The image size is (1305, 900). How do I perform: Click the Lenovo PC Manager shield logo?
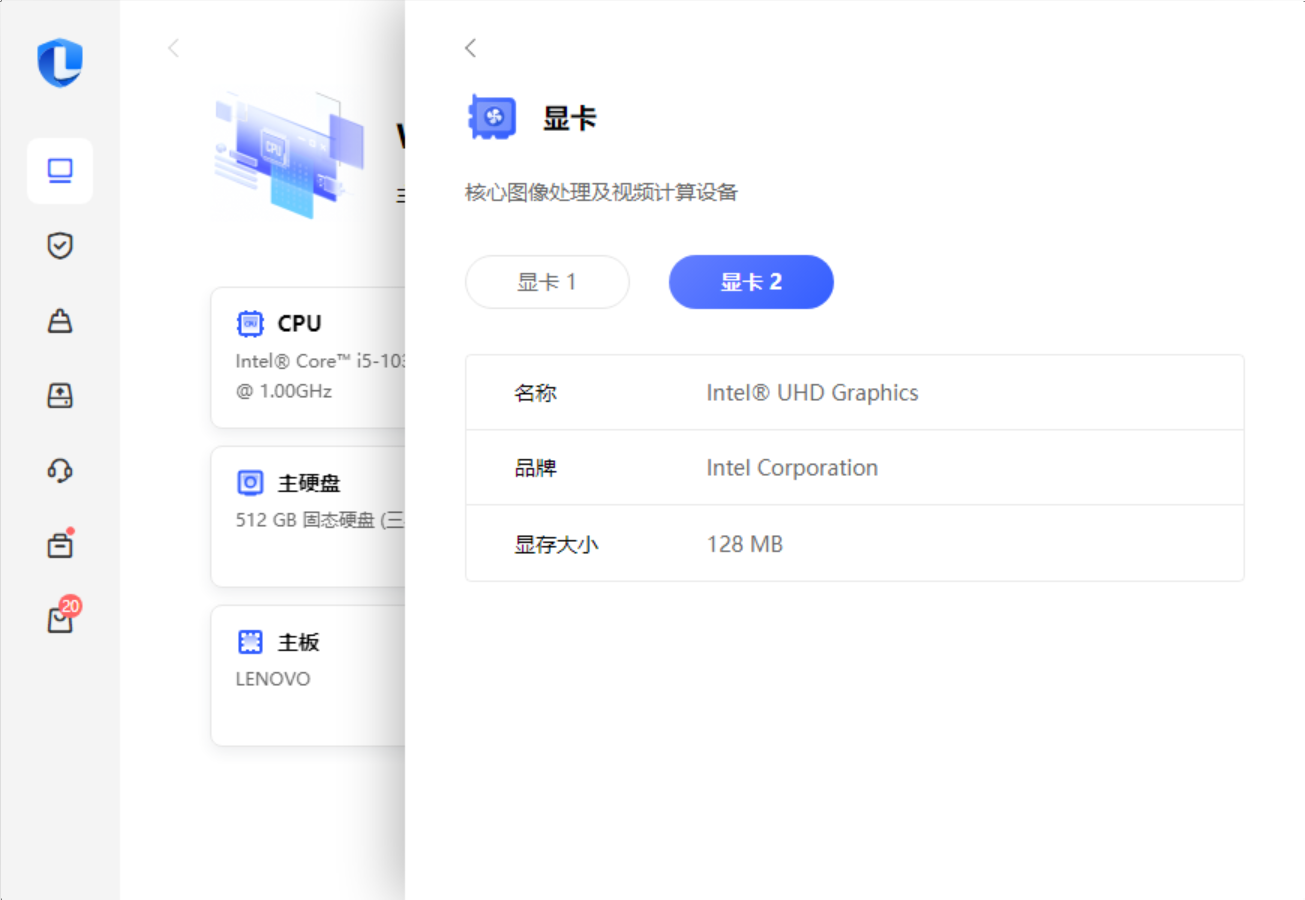click(60, 63)
